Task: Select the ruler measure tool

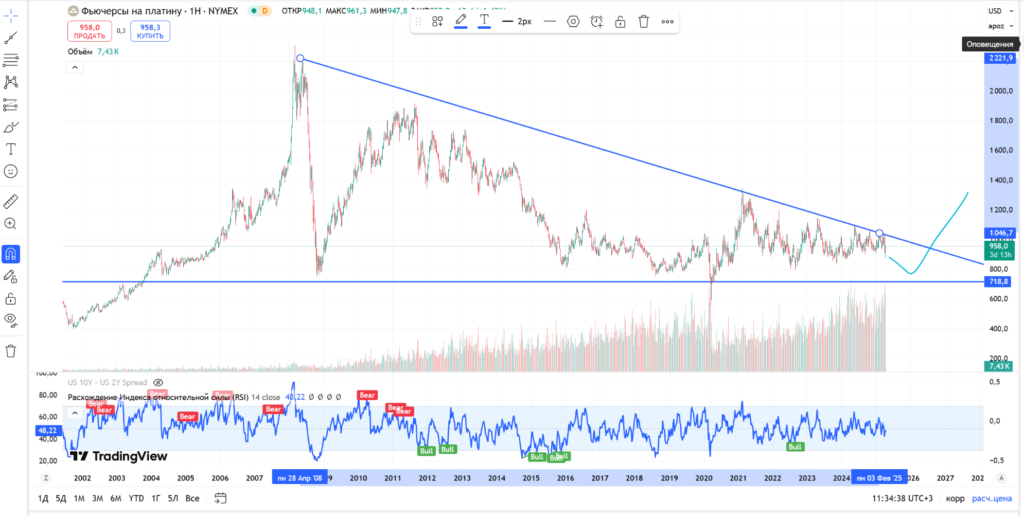Action: (10, 201)
